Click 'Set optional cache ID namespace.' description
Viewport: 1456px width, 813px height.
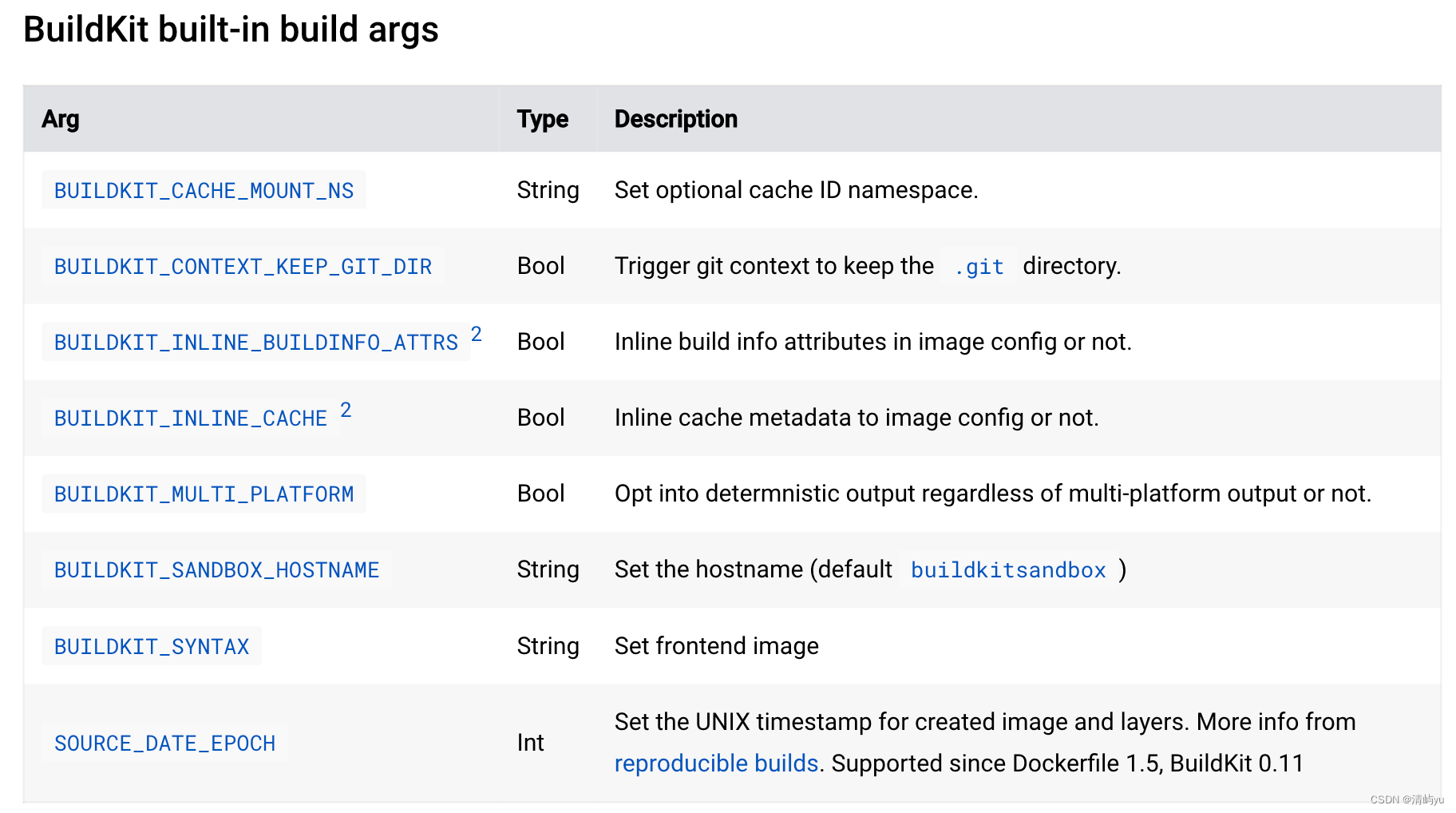(796, 190)
